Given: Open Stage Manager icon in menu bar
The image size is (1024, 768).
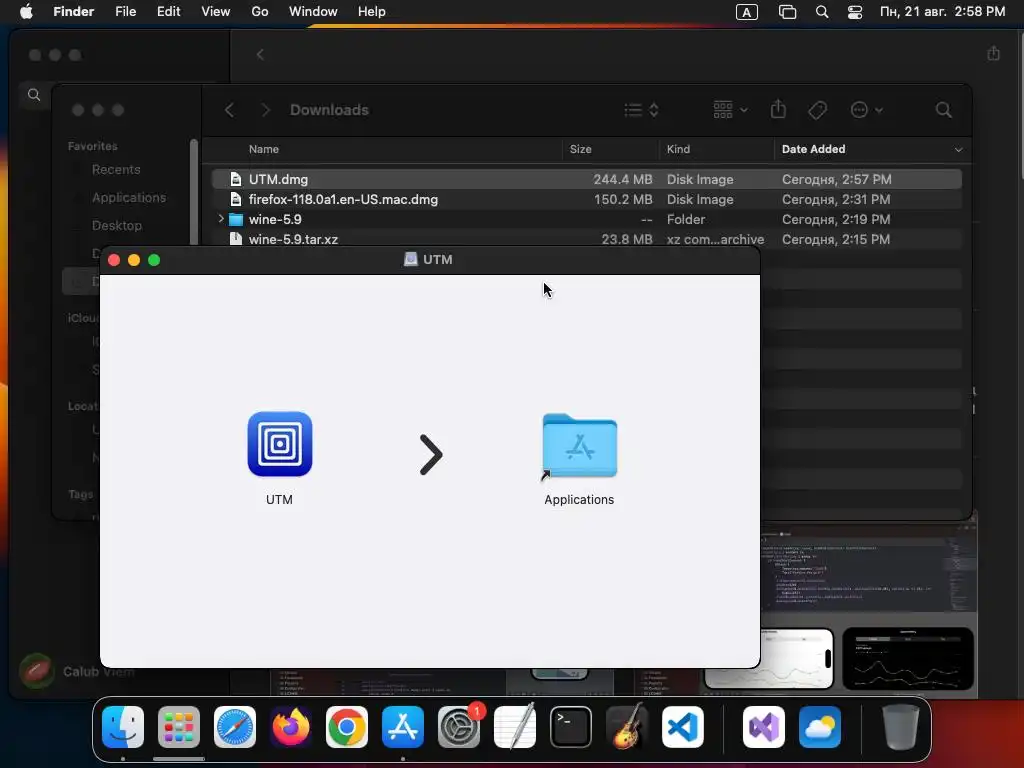Looking at the screenshot, I should pyautogui.click(x=788, y=12).
